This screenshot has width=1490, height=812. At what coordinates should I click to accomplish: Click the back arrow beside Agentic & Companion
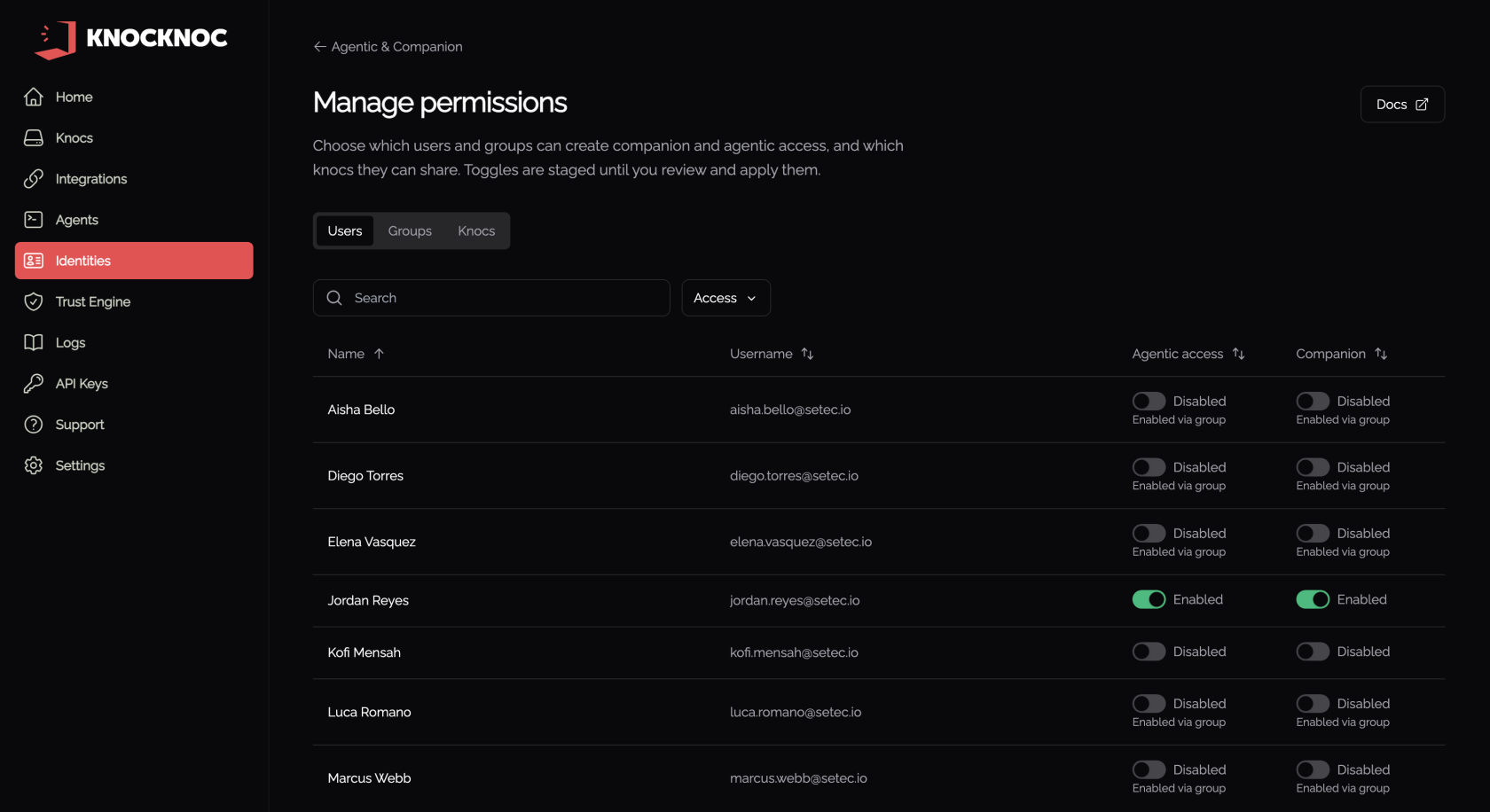tap(320, 47)
